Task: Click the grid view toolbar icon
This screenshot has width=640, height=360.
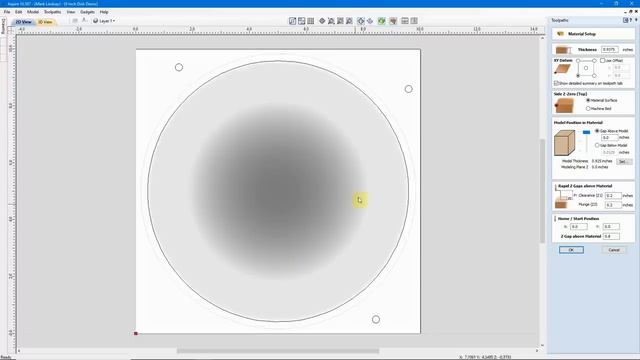Action: (311, 21)
